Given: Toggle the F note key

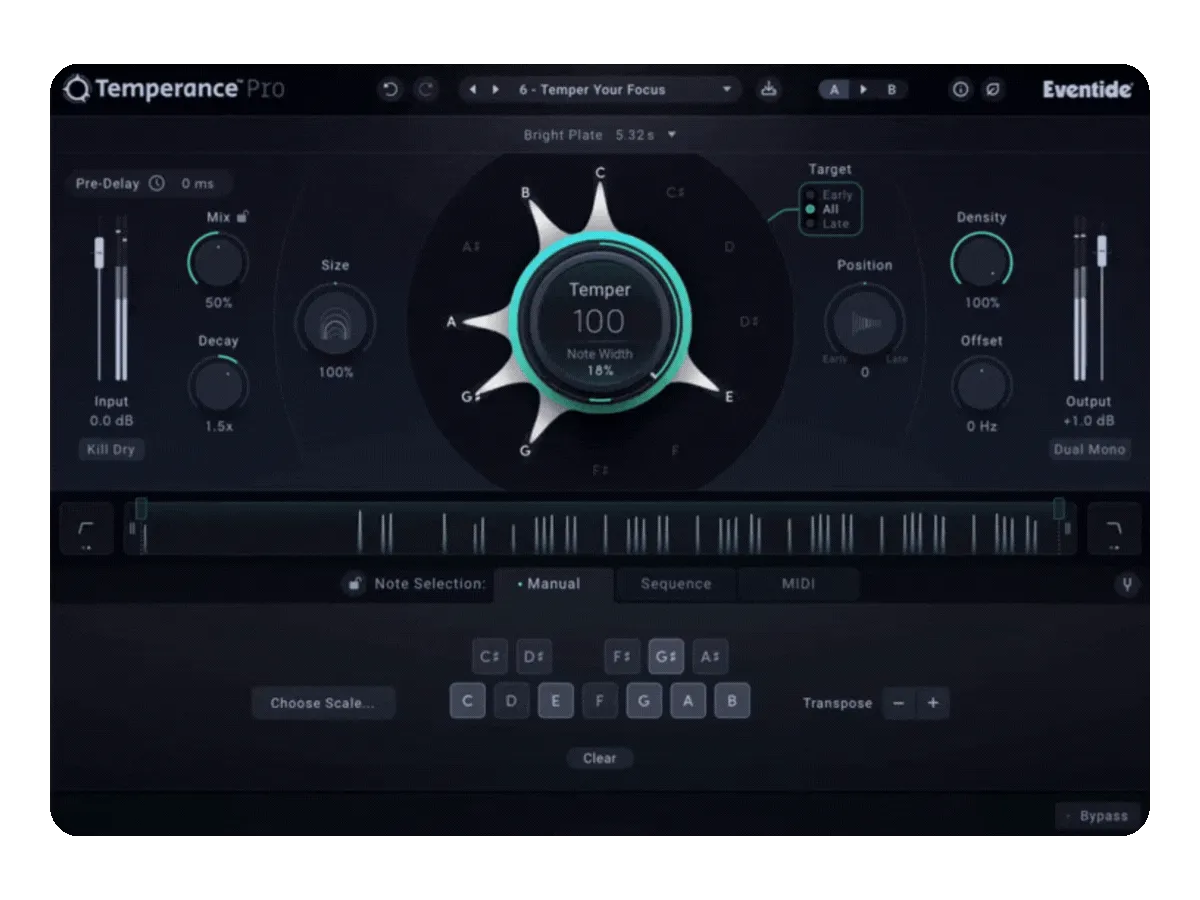Looking at the screenshot, I should [600, 701].
